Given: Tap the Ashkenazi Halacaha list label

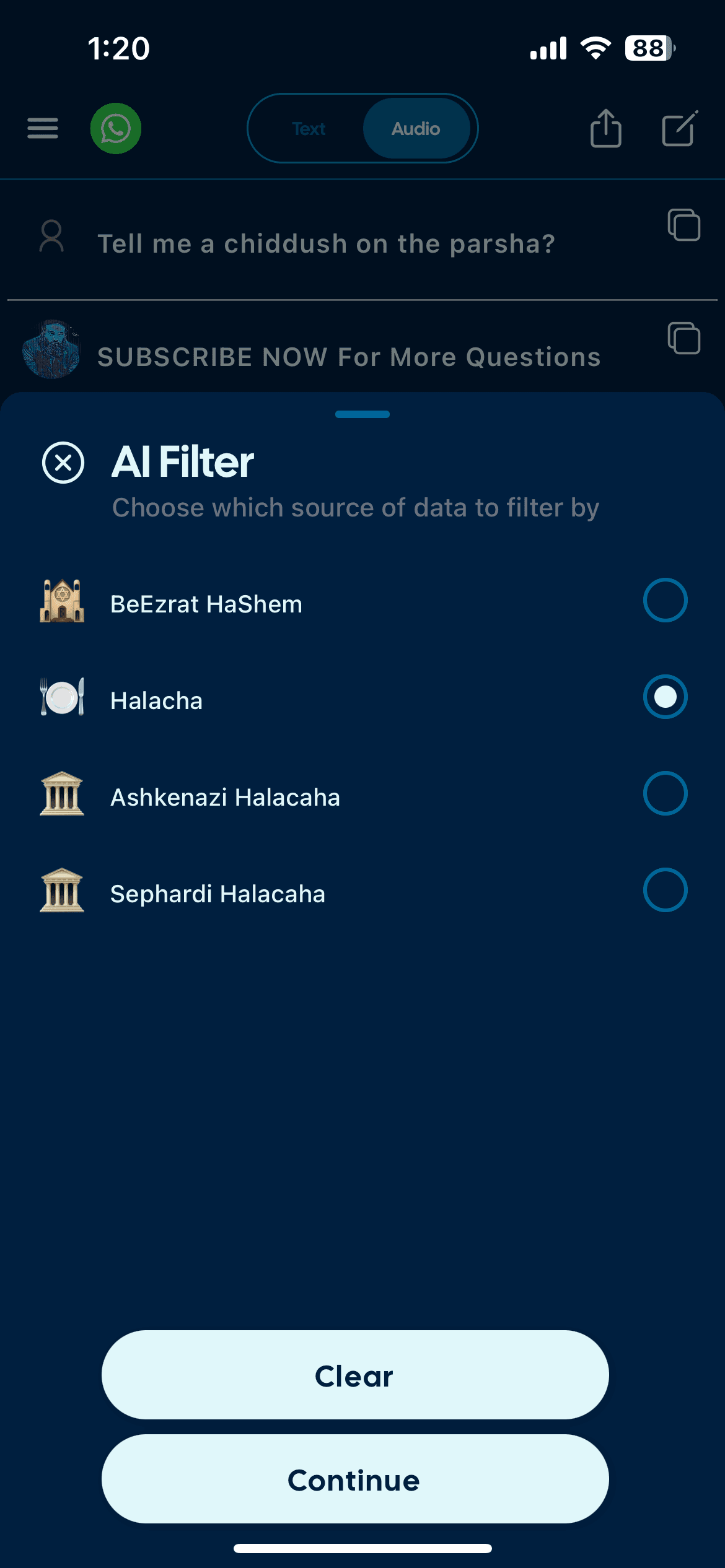Looking at the screenshot, I should coord(225,797).
